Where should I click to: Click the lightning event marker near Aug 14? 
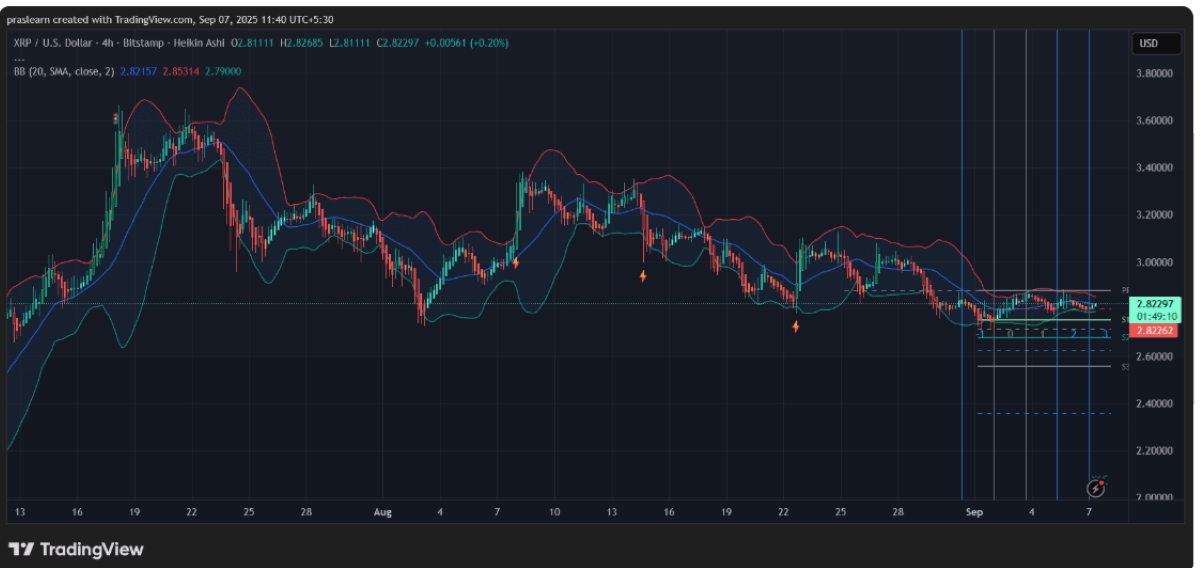tap(643, 275)
